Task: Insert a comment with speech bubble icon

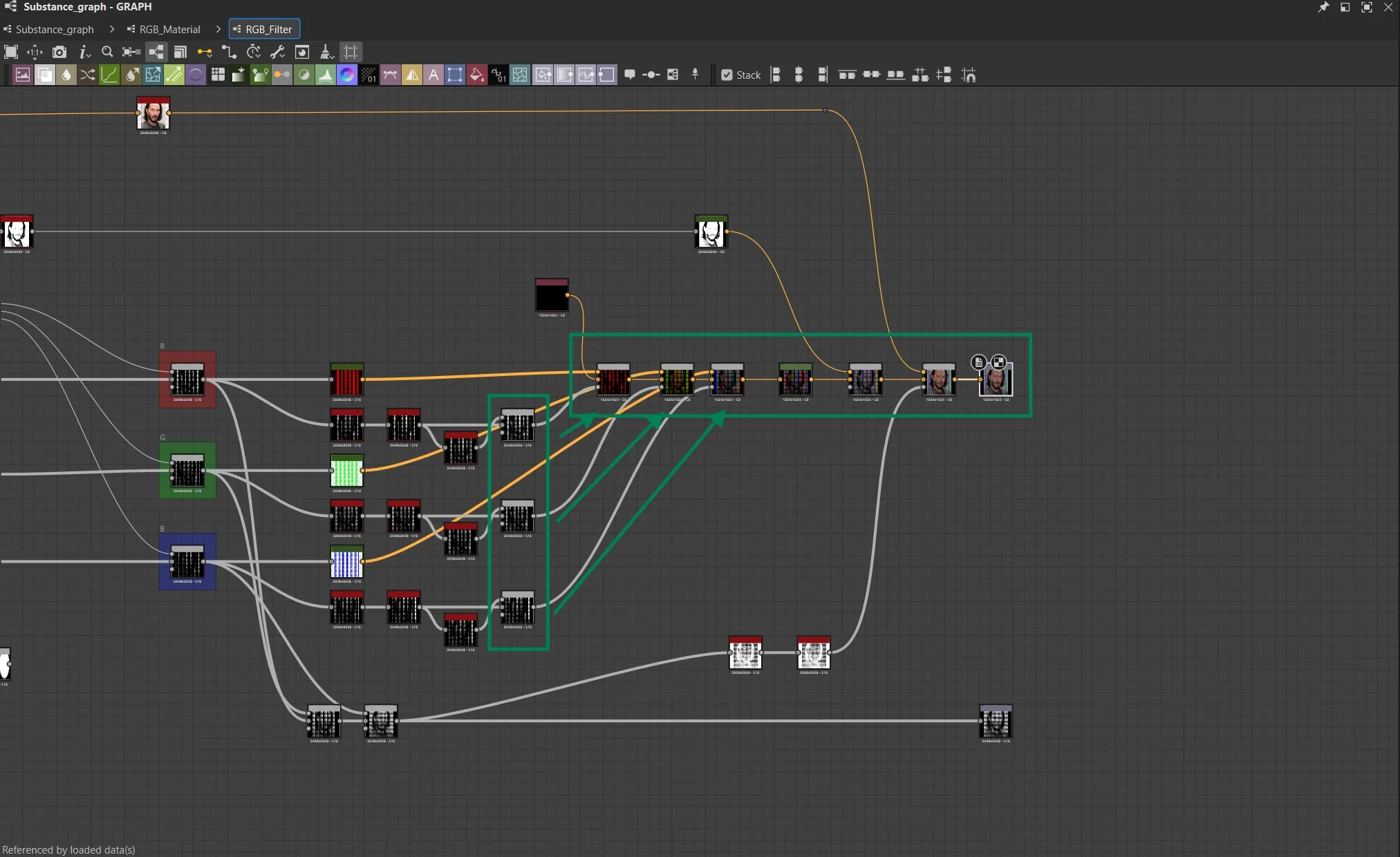Action: pyautogui.click(x=630, y=75)
